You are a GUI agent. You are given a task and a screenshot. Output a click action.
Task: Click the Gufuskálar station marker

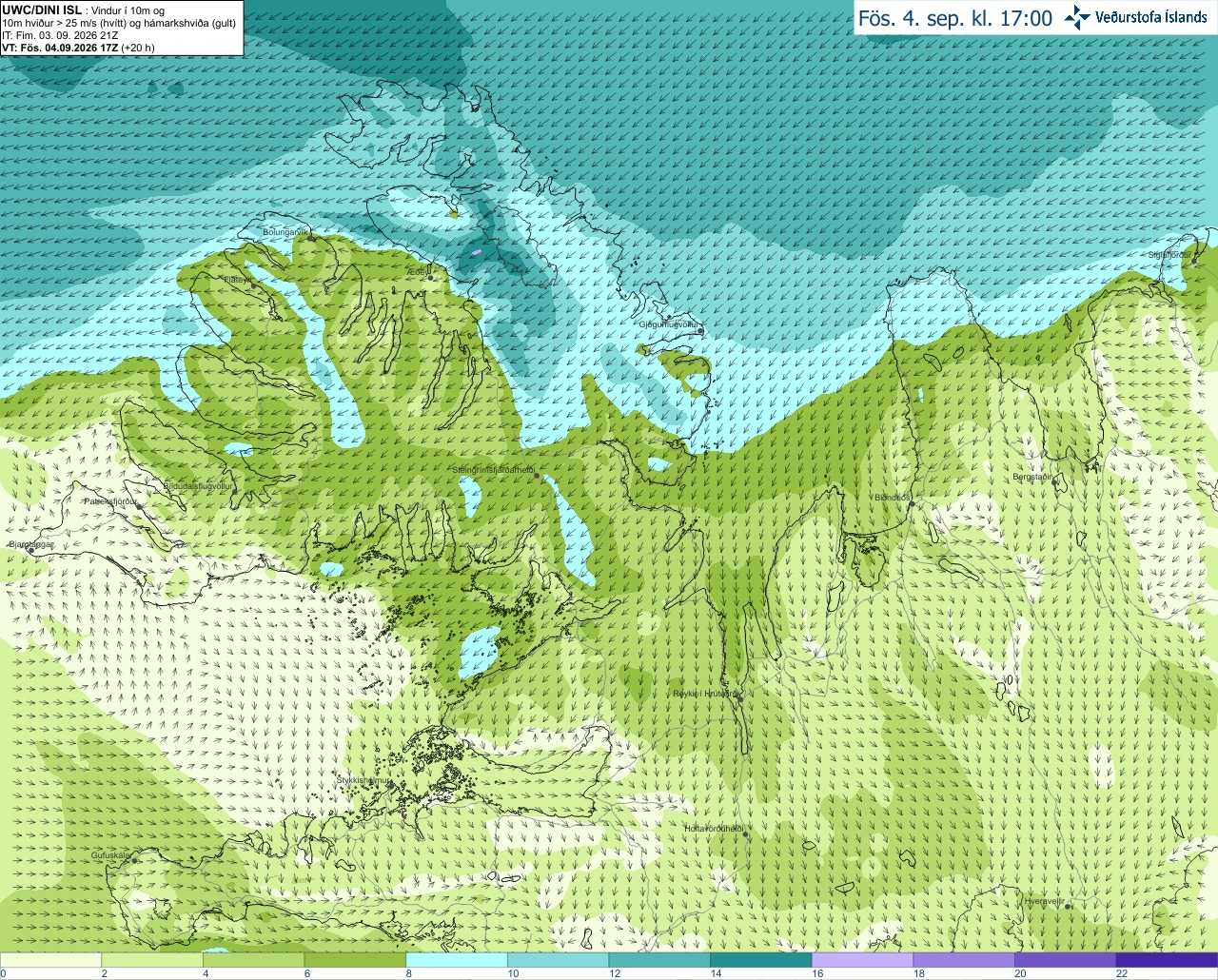134,860
